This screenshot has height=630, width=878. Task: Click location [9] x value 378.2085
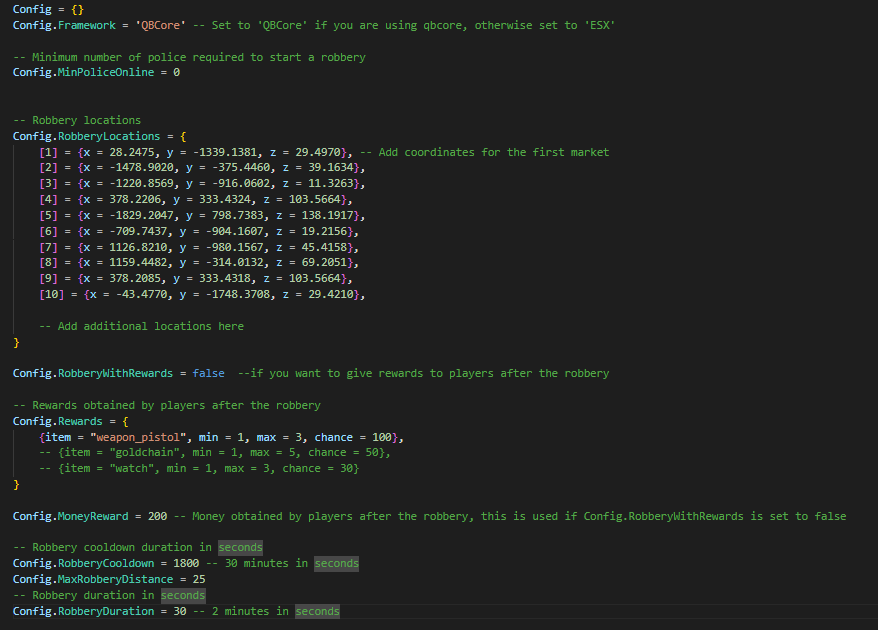[x=134, y=278]
